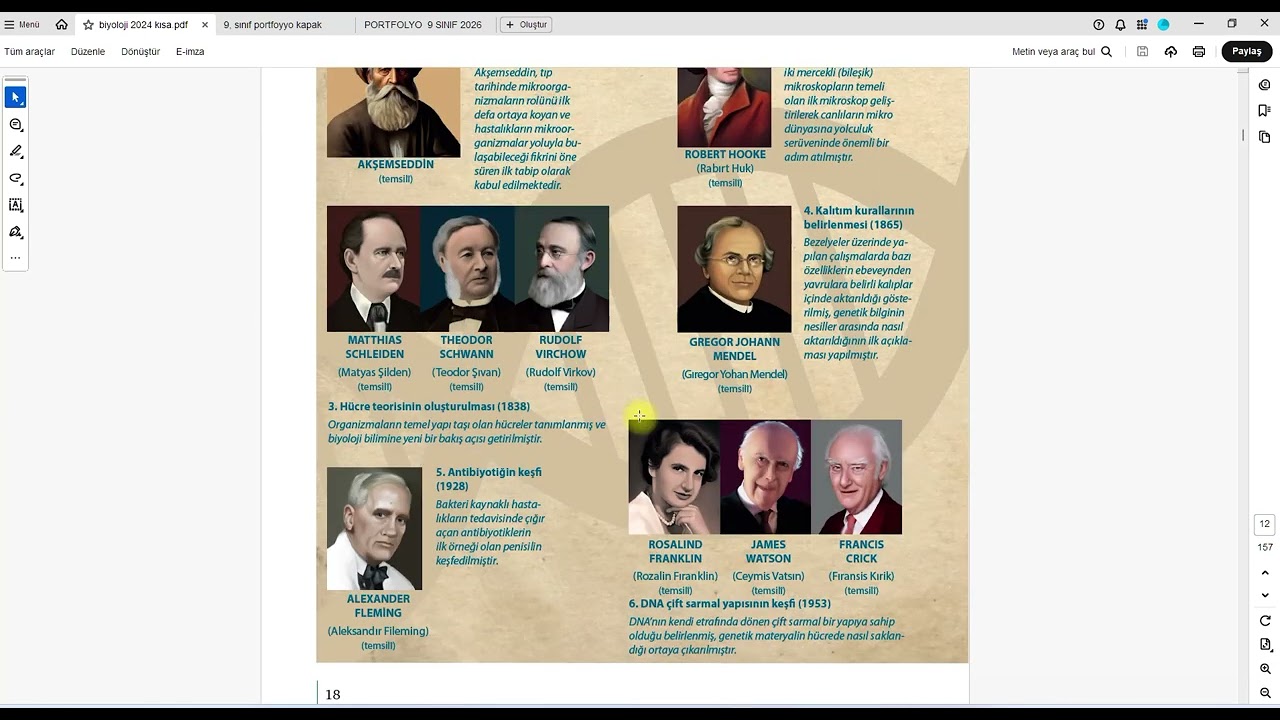Zoom out of the document
The width and height of the screenshot is (1280, 720).
point(1265,693)
